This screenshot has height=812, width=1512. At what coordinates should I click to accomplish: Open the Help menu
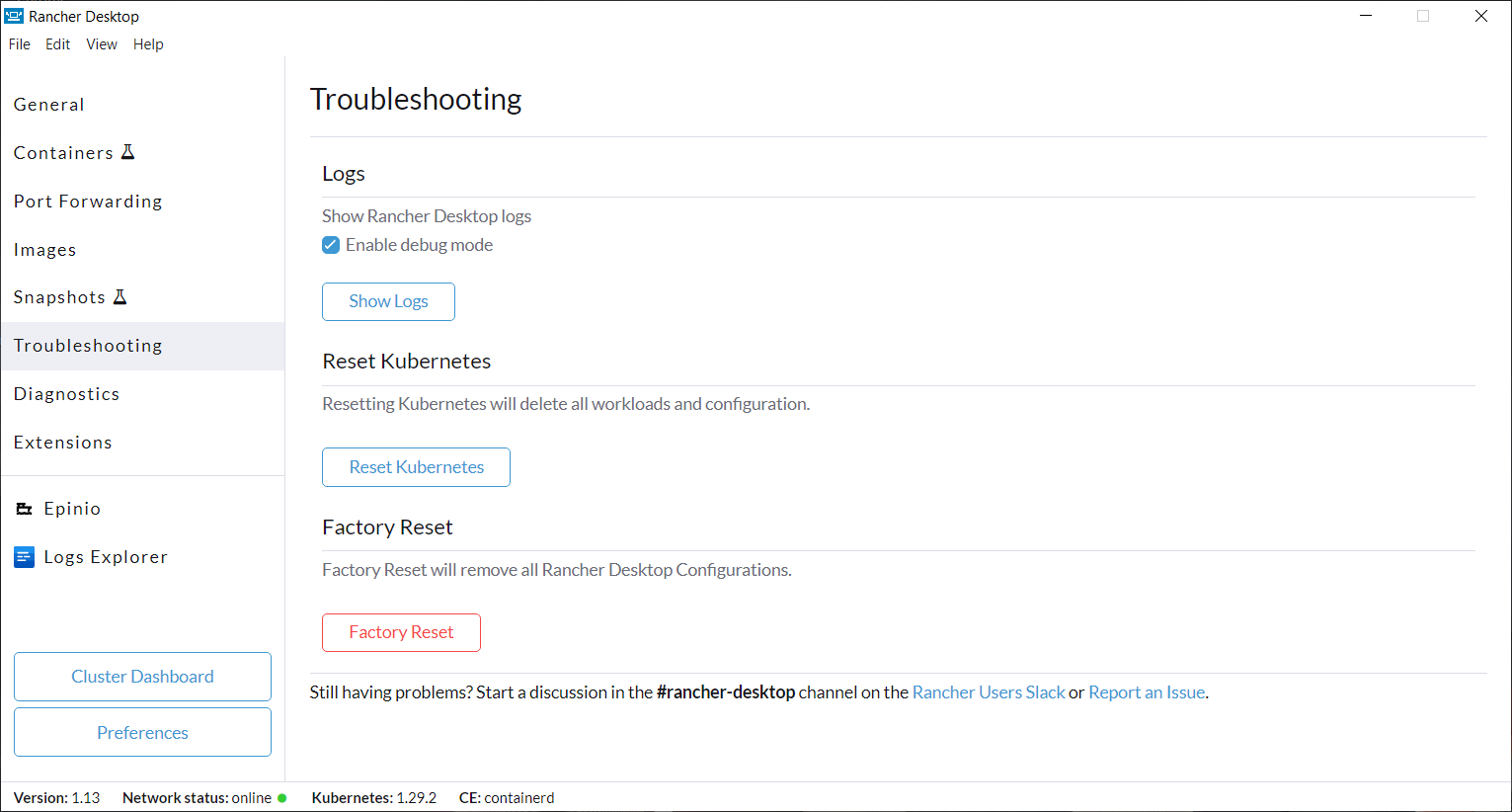tap(148, 44)
